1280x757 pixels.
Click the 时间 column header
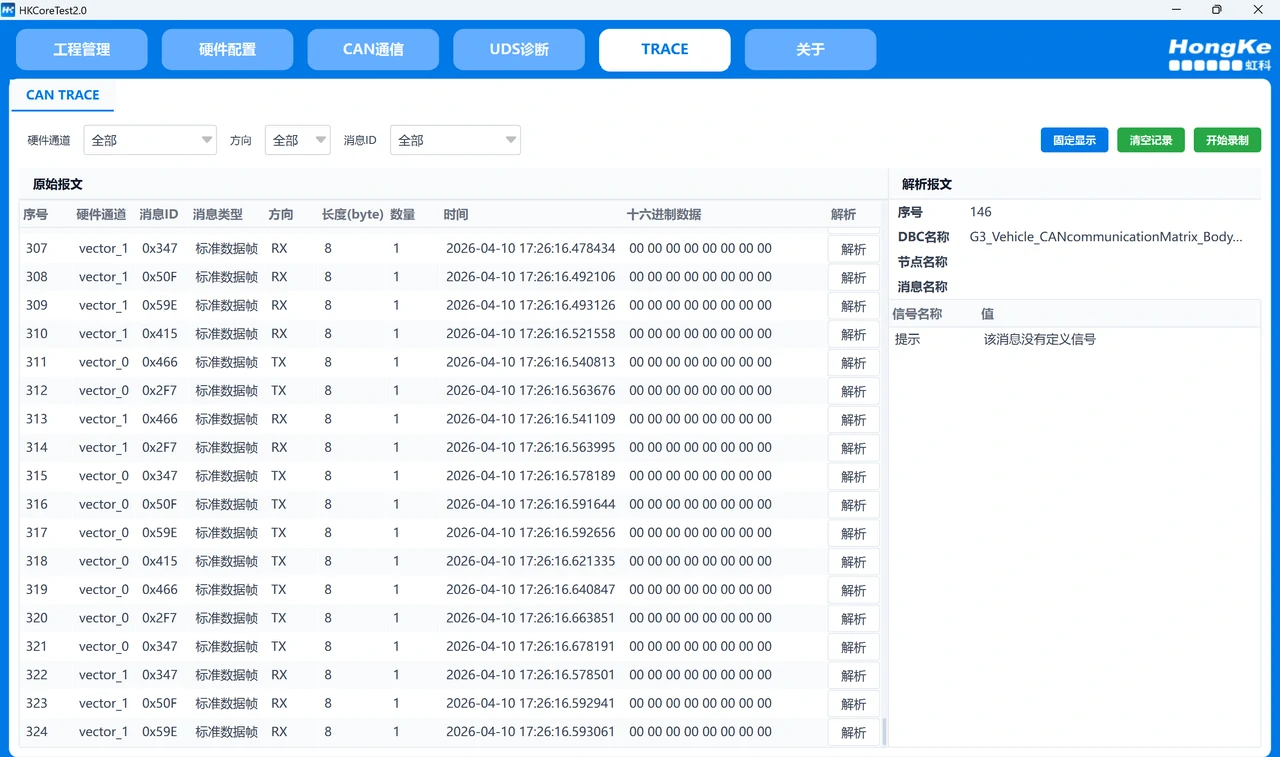pos(456,214)
